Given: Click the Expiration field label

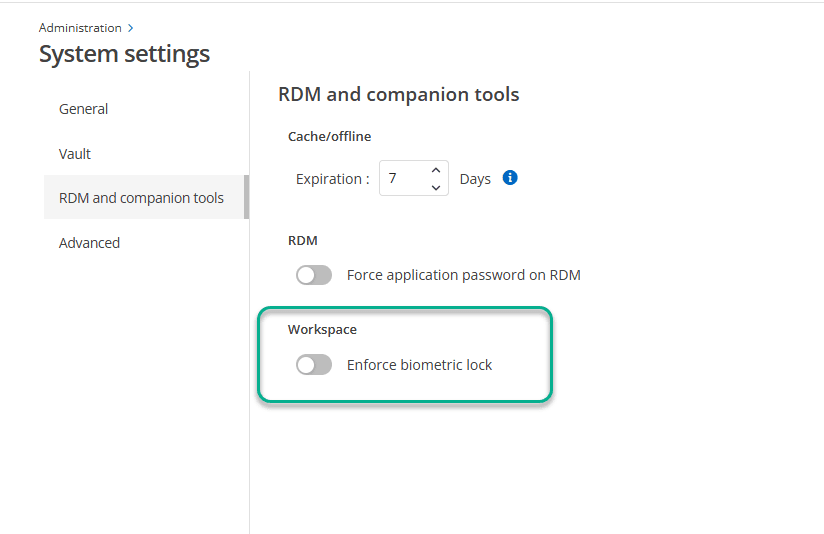Looking at the screenshot, I should click(x=332, y=179).
